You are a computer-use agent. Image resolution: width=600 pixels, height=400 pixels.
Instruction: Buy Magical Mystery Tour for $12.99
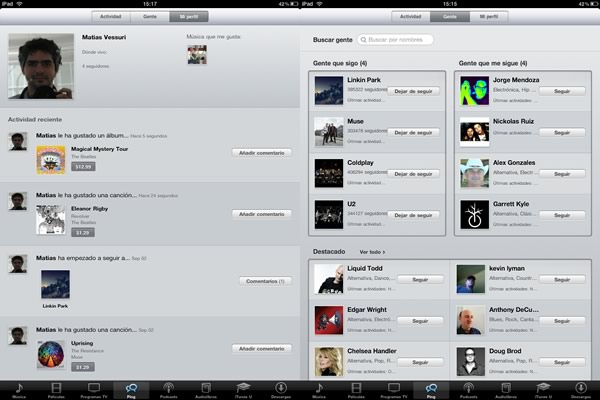click(83, 167)
